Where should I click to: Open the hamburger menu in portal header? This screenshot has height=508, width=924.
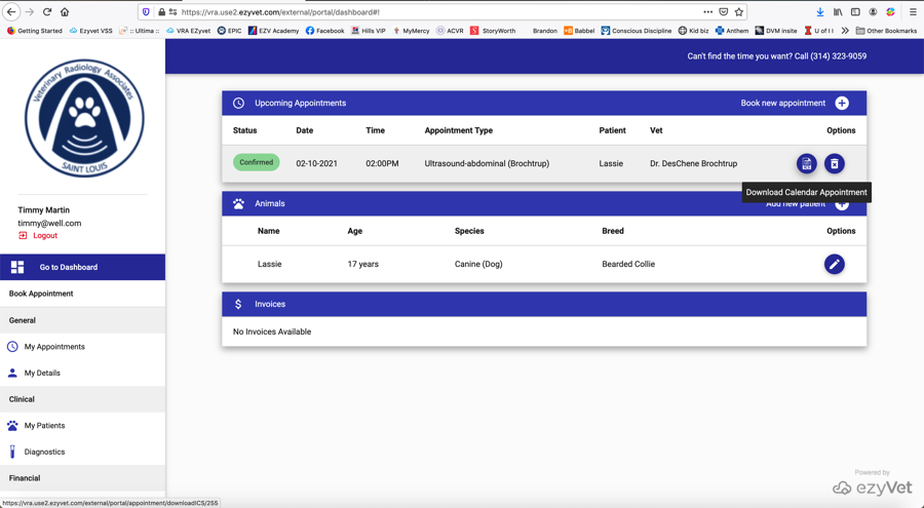(x=913, y=56)
